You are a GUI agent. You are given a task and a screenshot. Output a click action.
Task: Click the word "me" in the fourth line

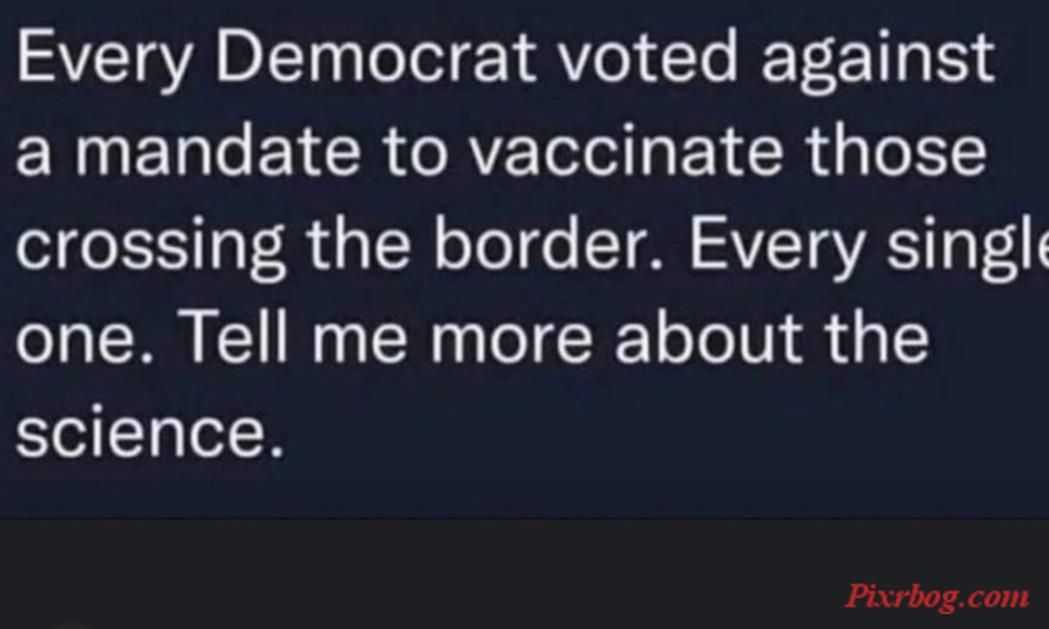click(x=359, y=339)
